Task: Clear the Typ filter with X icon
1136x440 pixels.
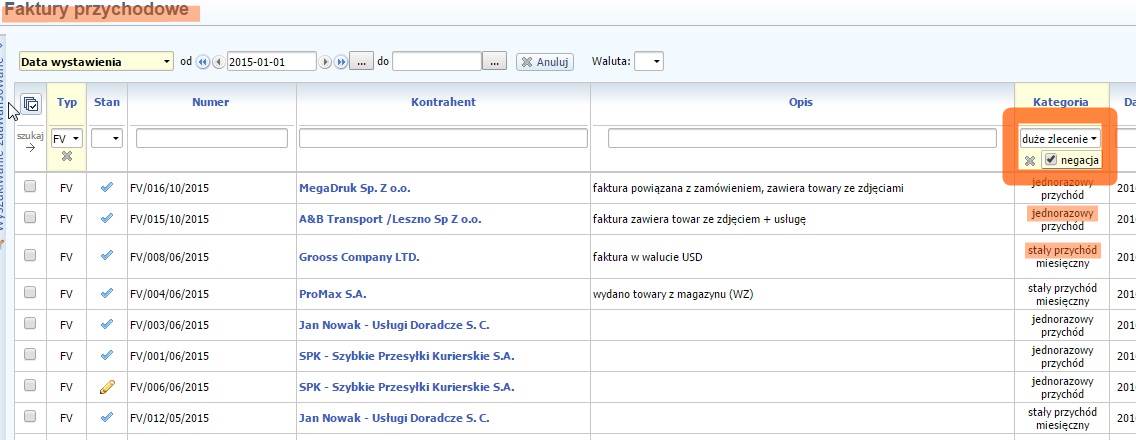Action: [x=66, y=156]
